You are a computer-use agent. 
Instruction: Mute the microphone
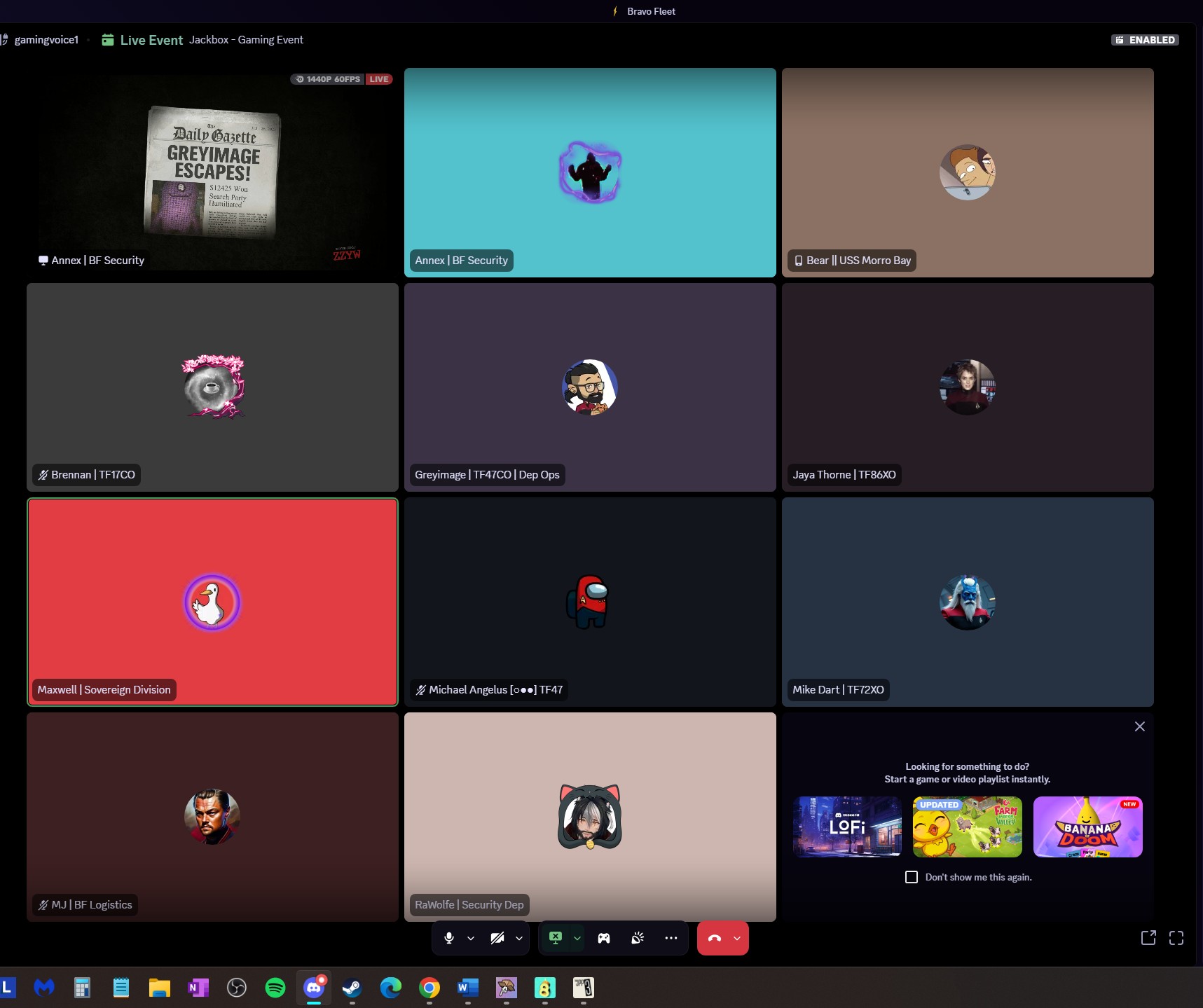coord(449,938)
